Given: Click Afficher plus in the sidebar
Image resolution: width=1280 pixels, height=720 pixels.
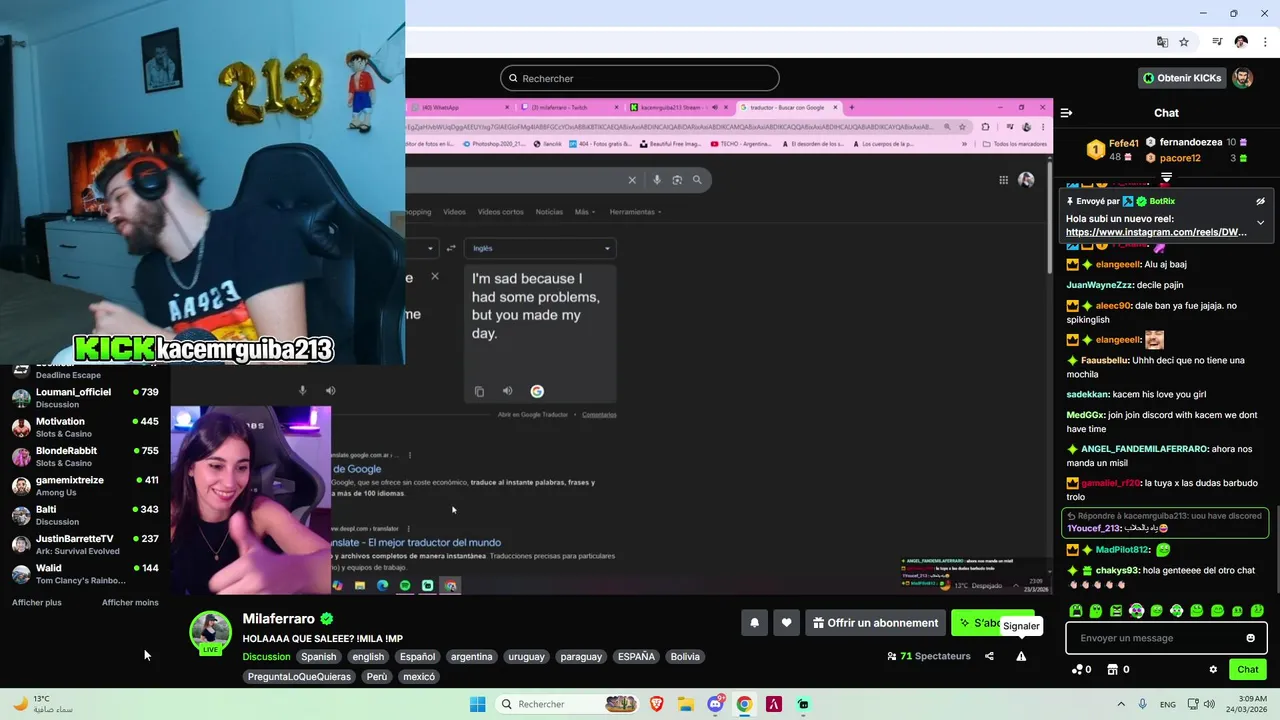Looking at the screenshot, I should click(x=37, y=603).
